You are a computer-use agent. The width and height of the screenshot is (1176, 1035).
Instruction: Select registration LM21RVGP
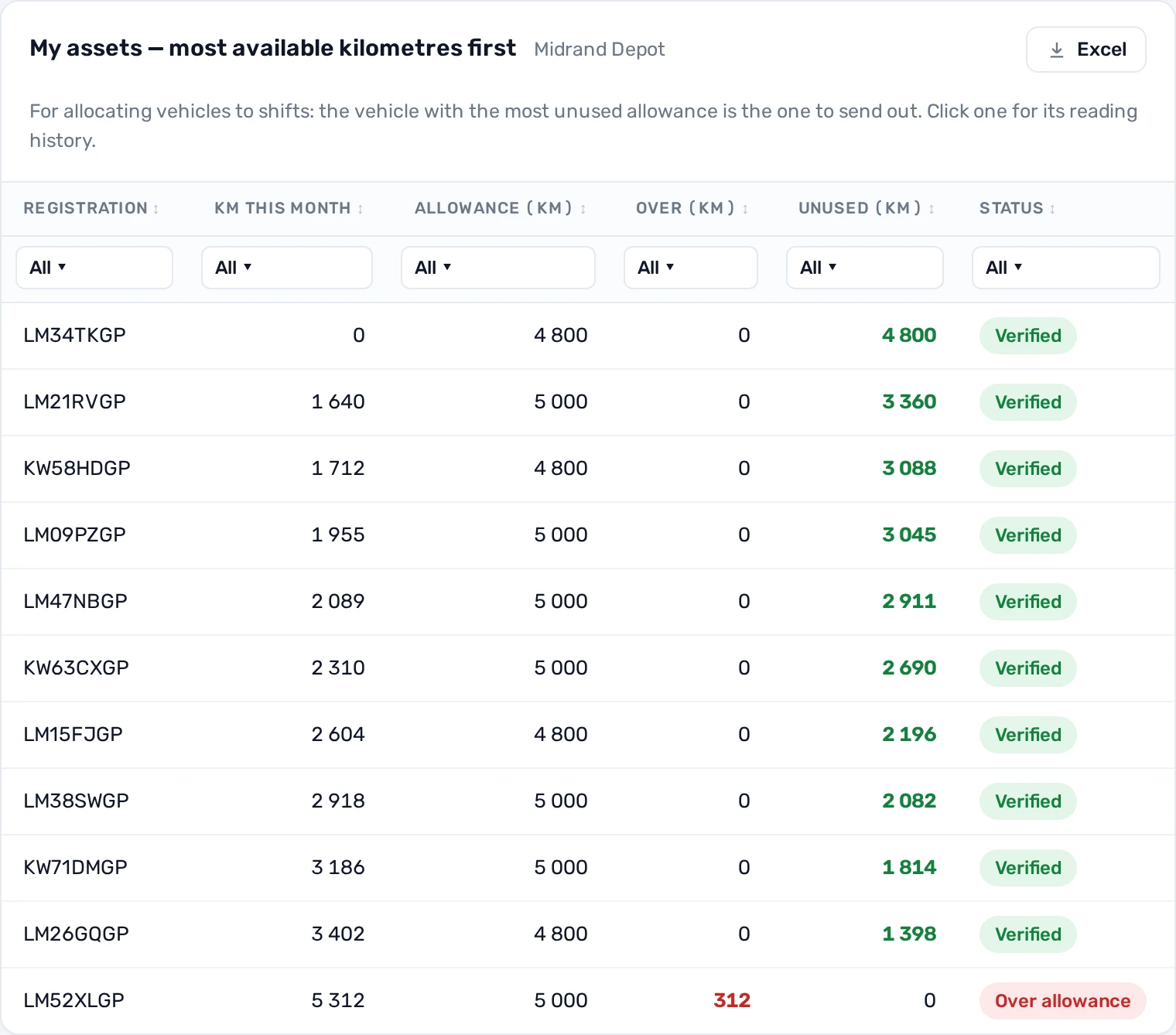coord(74,401)
